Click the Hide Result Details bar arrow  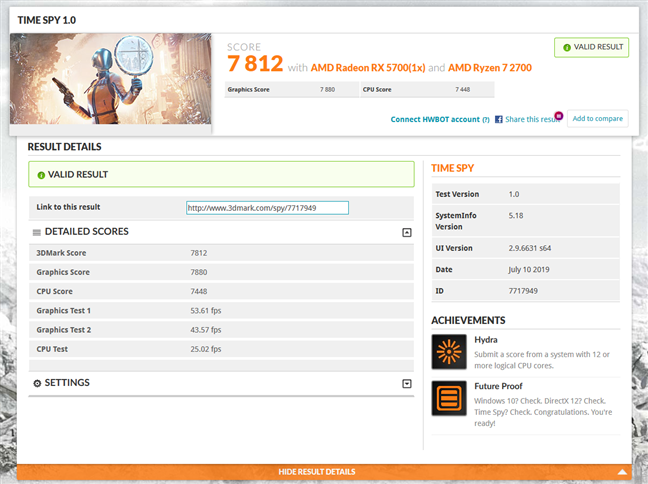(622, 472)
